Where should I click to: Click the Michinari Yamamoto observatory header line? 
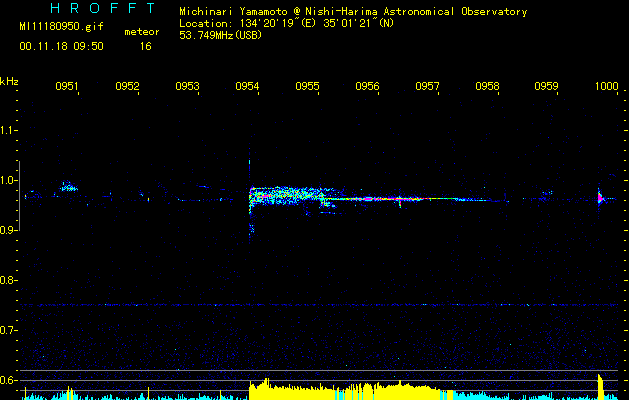[353, 12]
